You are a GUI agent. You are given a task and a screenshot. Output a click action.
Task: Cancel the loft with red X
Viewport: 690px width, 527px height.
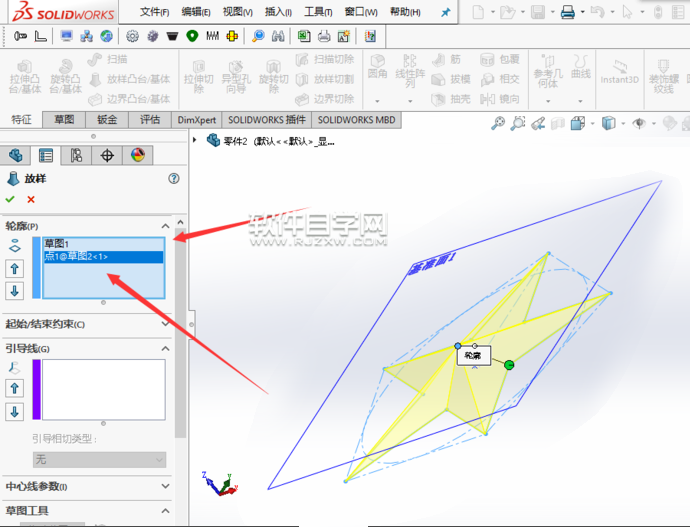click(31, 199)
